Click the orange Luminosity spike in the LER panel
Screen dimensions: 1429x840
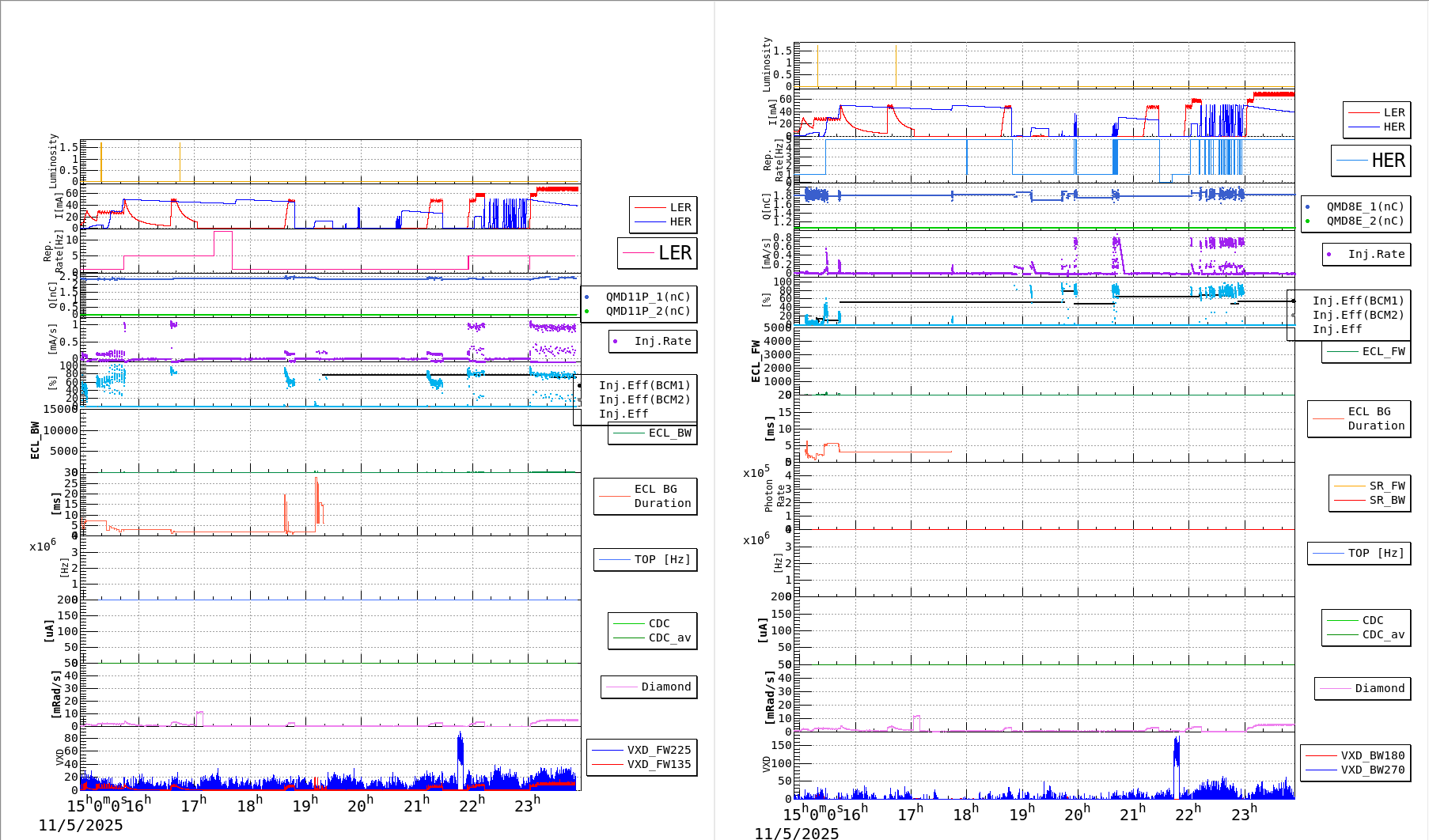coord(101,162)
